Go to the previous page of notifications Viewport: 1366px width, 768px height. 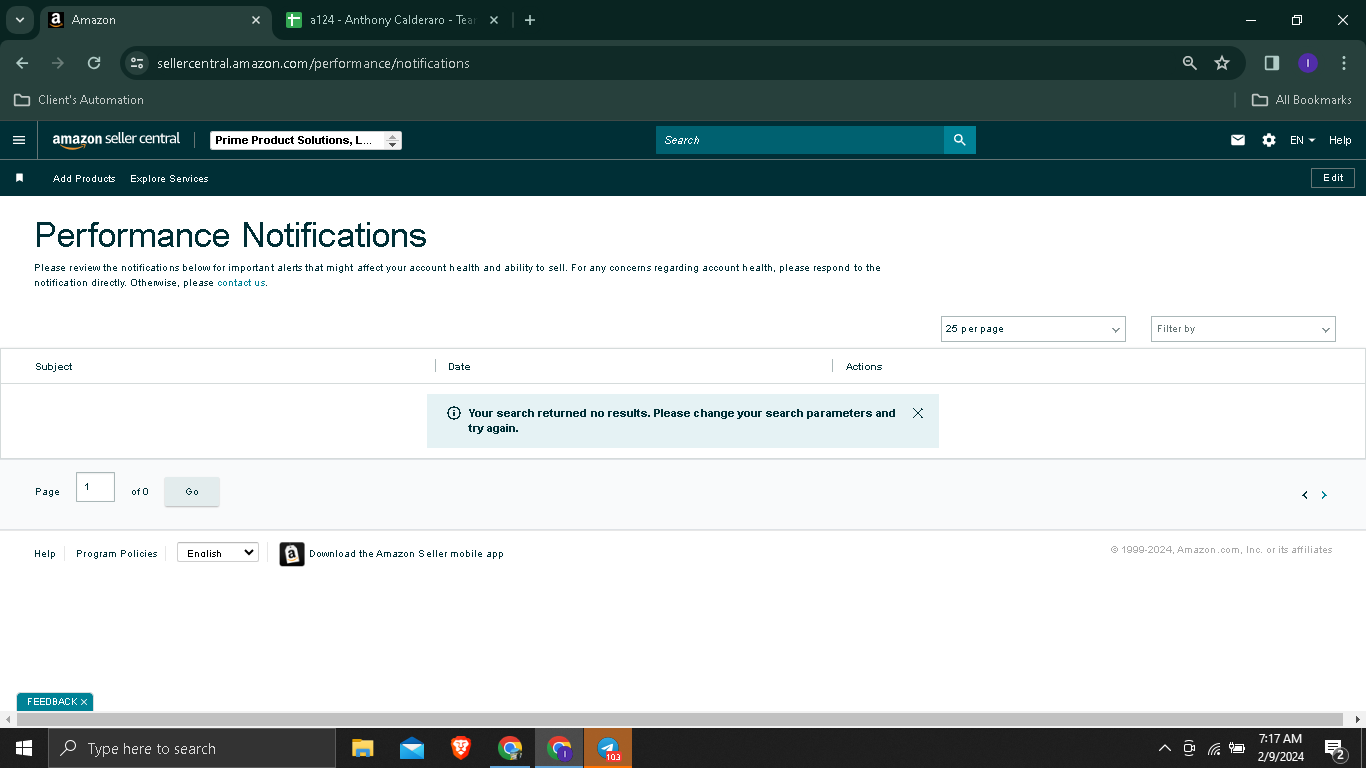click(x=1305, y=495)
